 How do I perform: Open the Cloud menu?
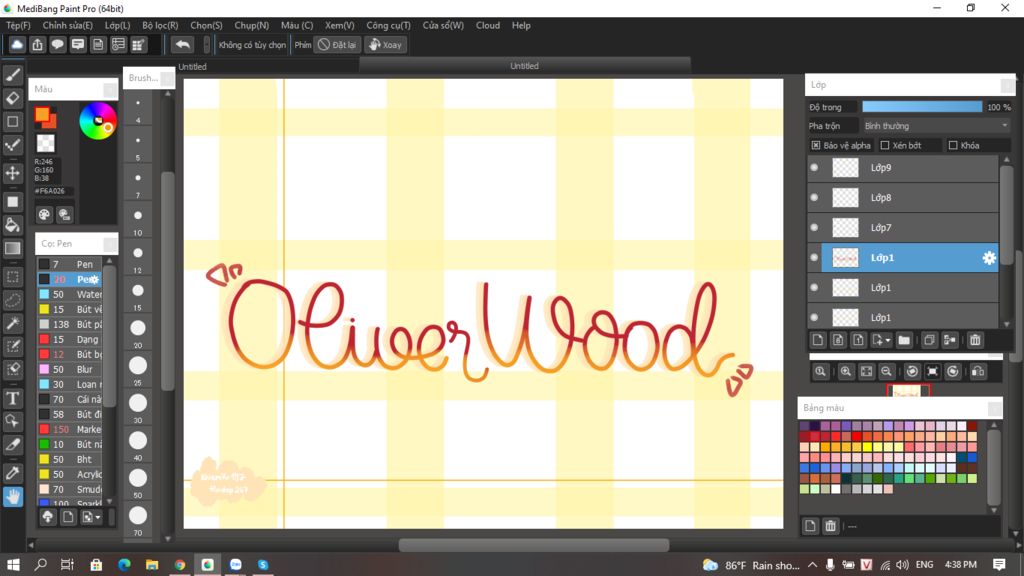488,25
